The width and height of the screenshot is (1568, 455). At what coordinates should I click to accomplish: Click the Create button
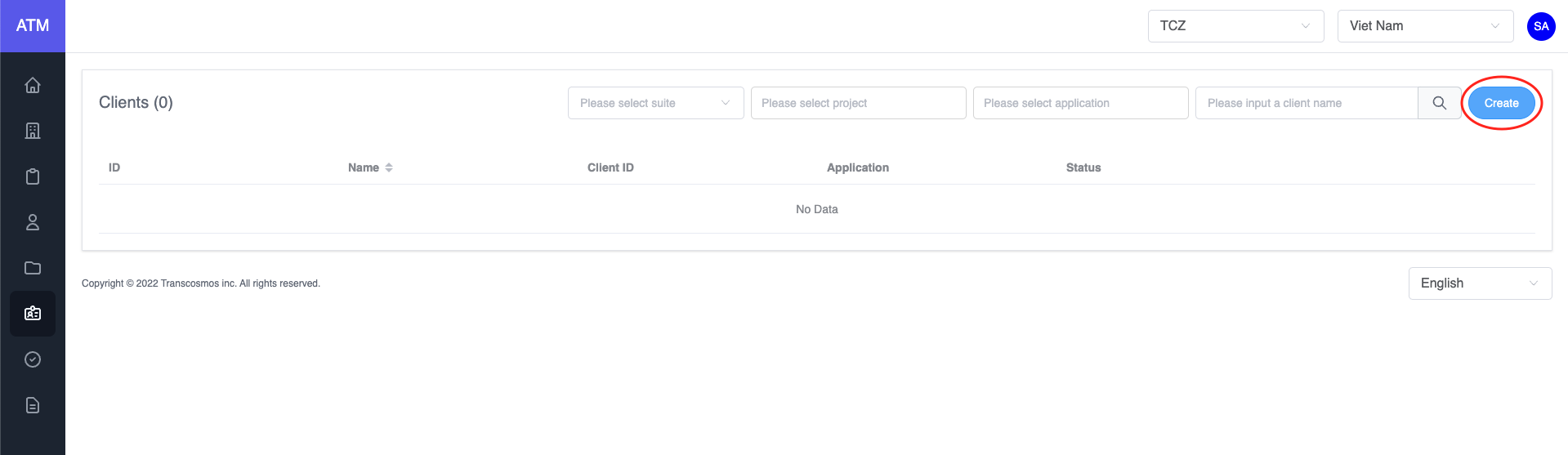[1501, 103]
